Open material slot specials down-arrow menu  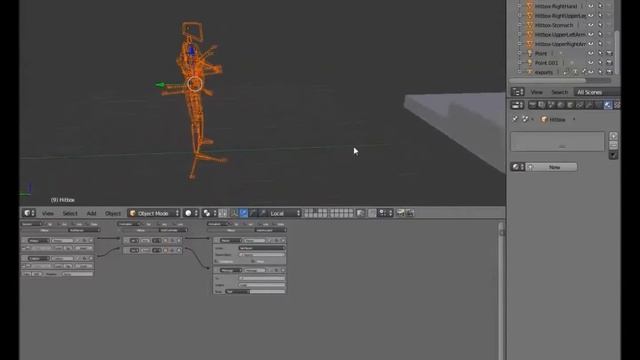click(x=613, y=155)
